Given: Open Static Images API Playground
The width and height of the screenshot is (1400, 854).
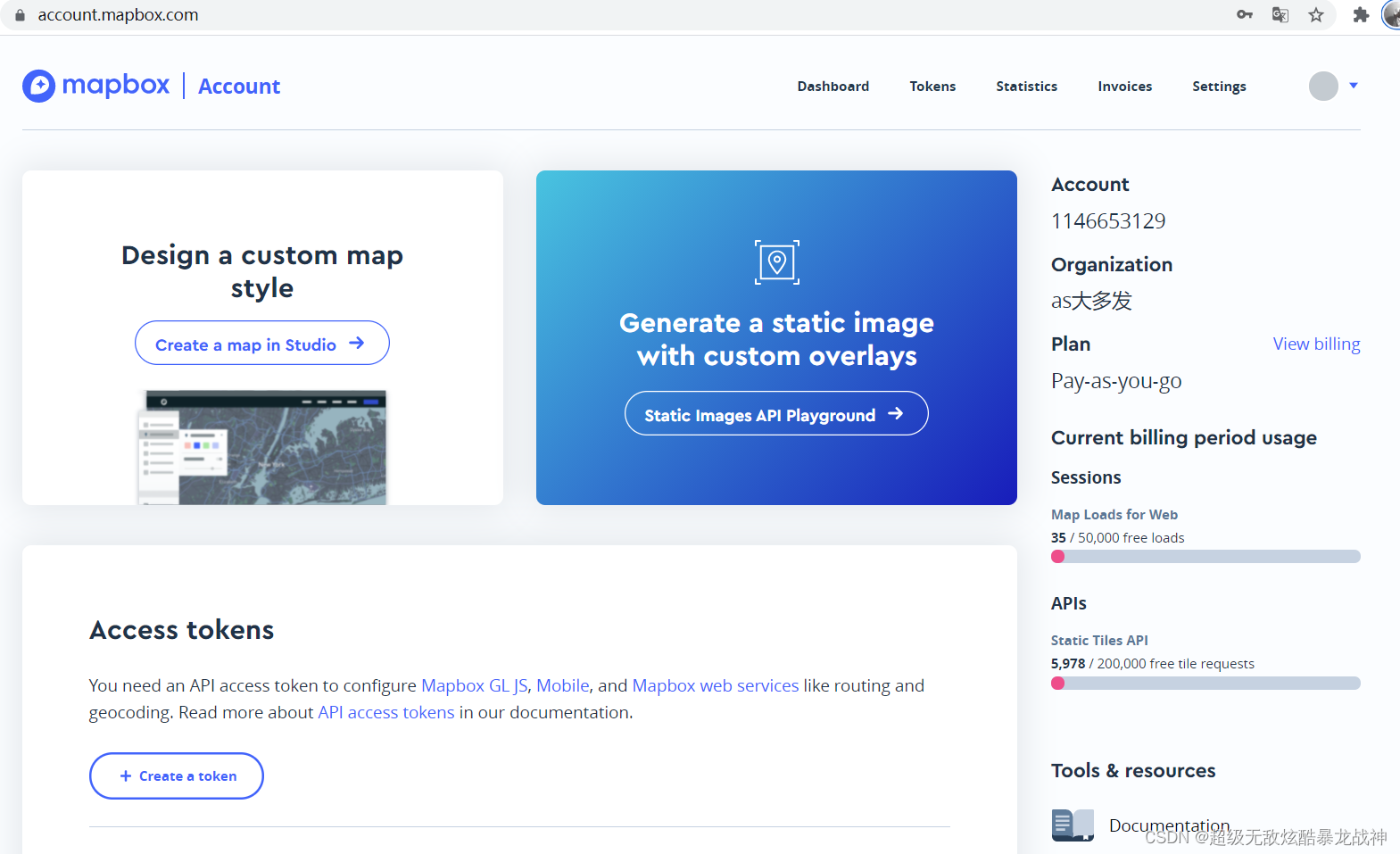Looking at the screenshot, I should coord(776,413).
